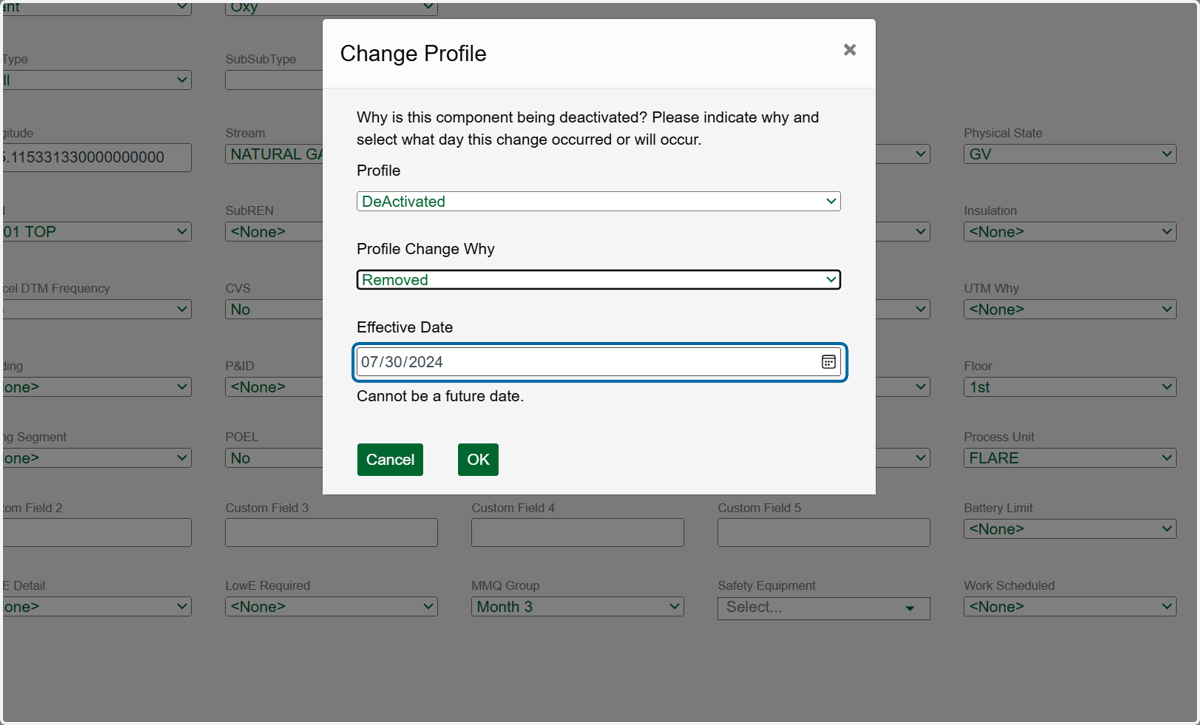Click the Custom Field 5 input
The height and width of the screenshot is (725, 1200).
pos(824,532)
